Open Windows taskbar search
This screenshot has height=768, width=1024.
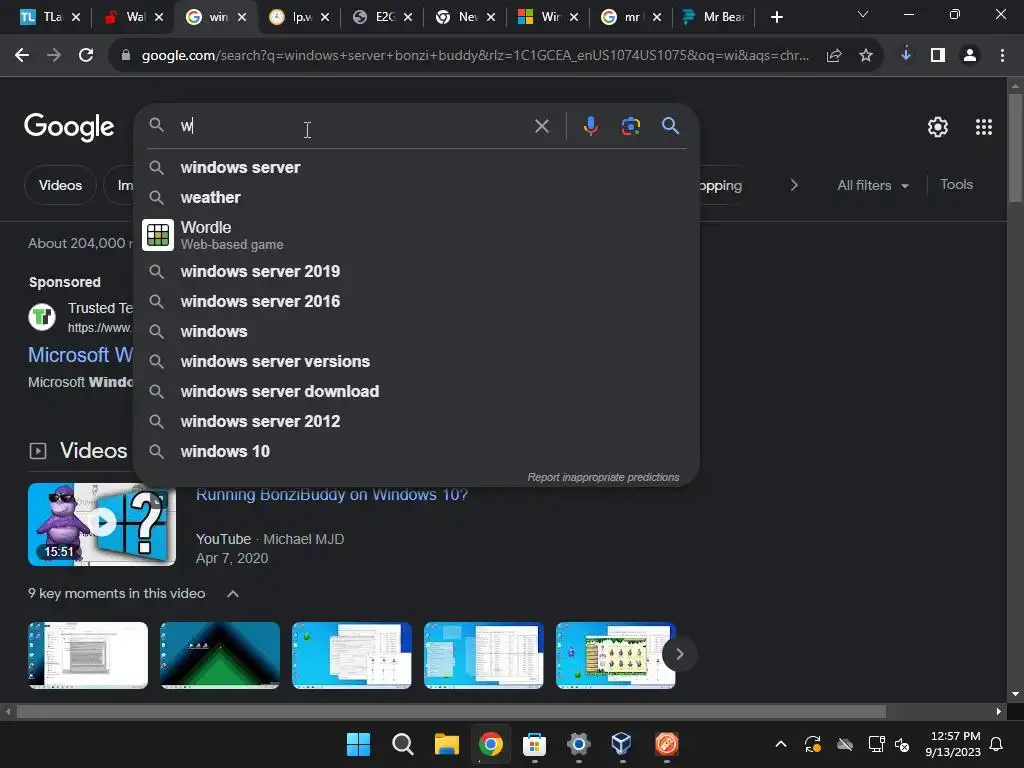point(402,744)
